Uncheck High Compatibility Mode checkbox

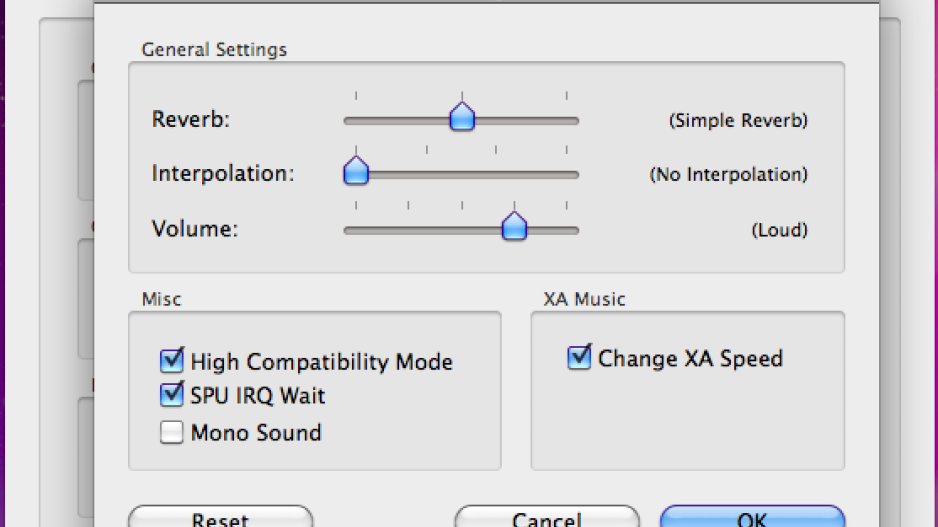point(172,361)
